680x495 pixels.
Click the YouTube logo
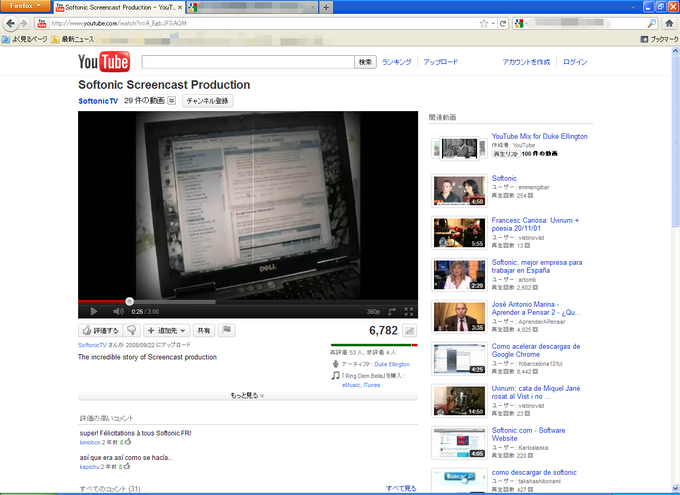point(104,62)
